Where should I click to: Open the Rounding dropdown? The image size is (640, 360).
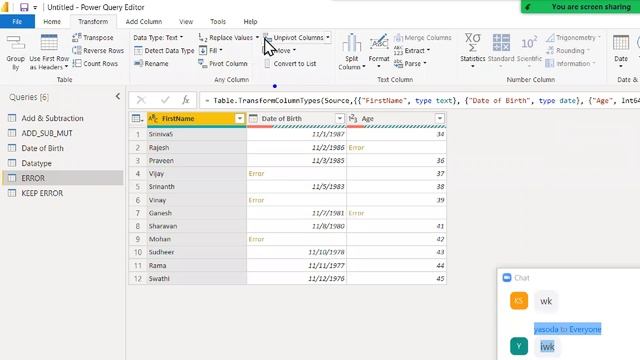tap(567, 51)
